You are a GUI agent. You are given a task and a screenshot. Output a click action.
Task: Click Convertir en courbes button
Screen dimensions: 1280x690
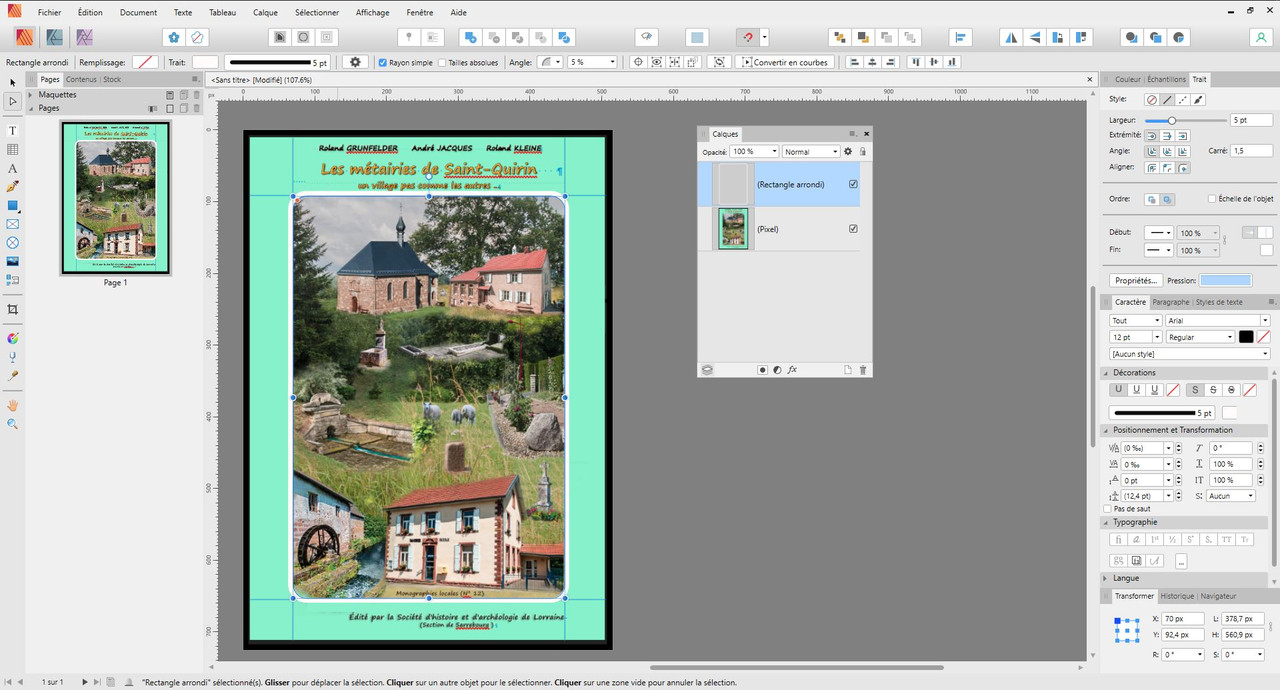click(785, 62)
